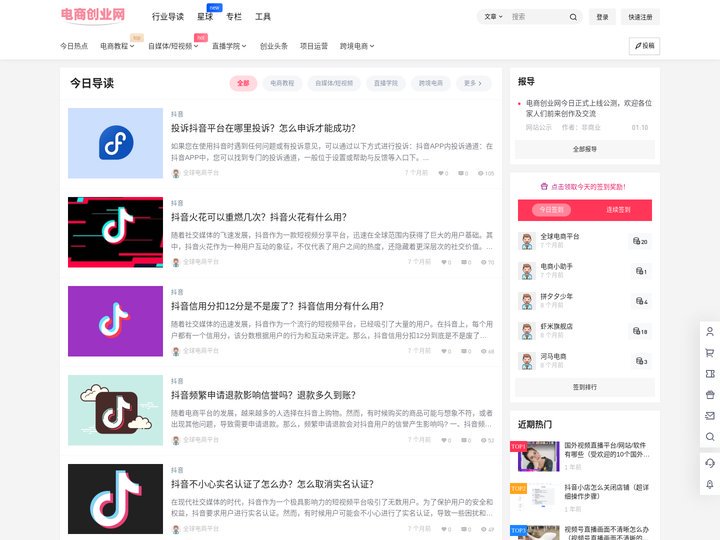
Task: Click the coin icon for 虾米旗舰店 sign-in row
Action: coord(636,331)
